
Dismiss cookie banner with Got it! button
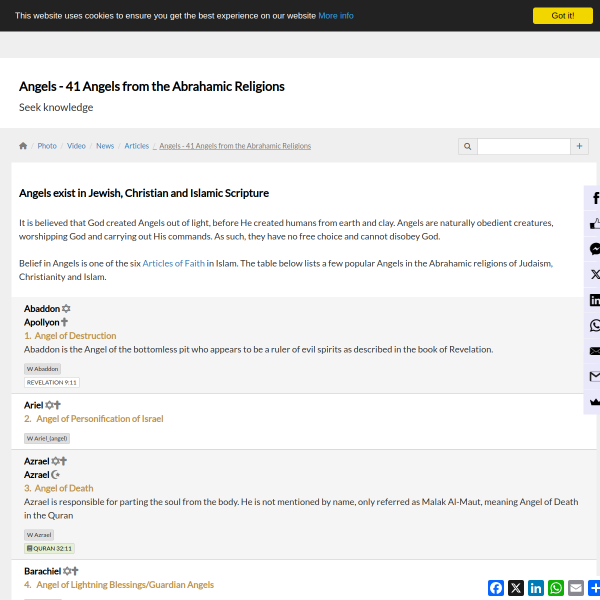coord(562,16)
